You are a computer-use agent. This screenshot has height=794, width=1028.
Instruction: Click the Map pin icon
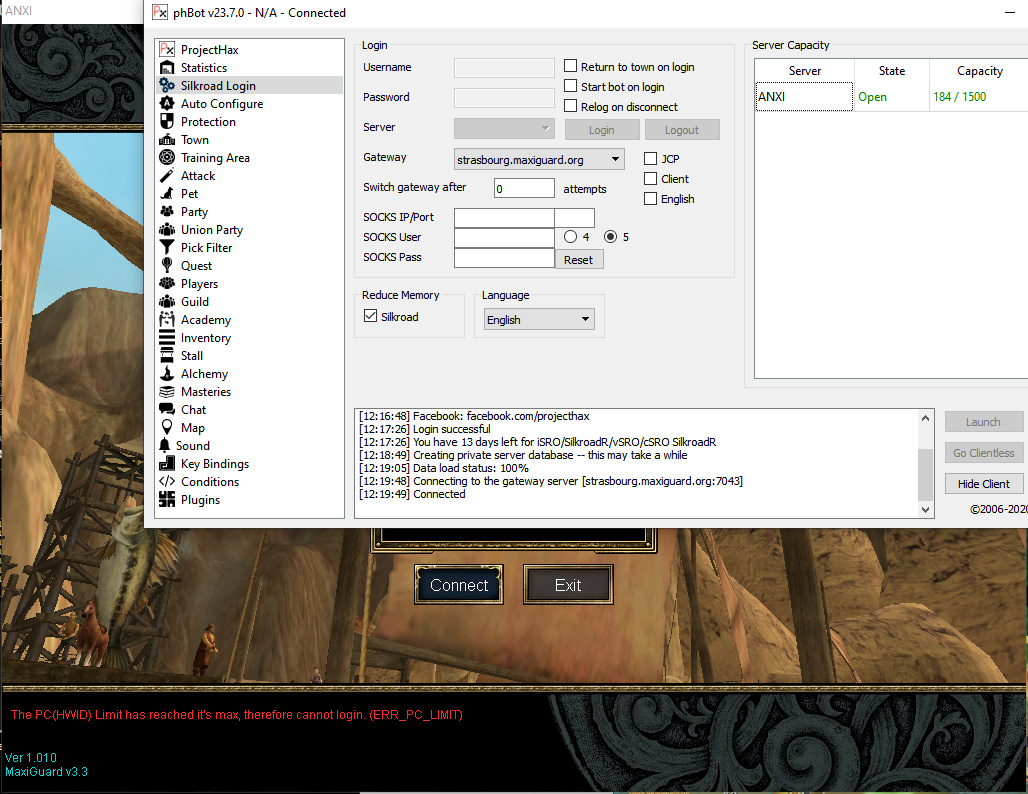pyautogui.click(x=167, y=428)
